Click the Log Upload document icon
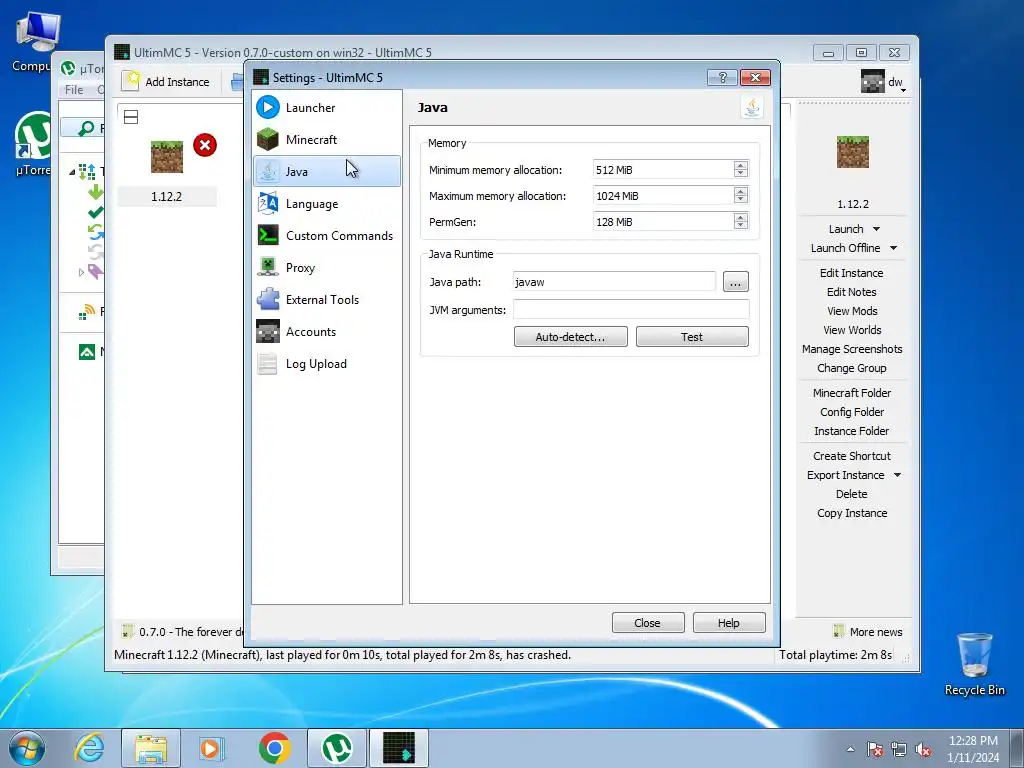Screen dimensions: 1024x768 [x=268, y=363]
